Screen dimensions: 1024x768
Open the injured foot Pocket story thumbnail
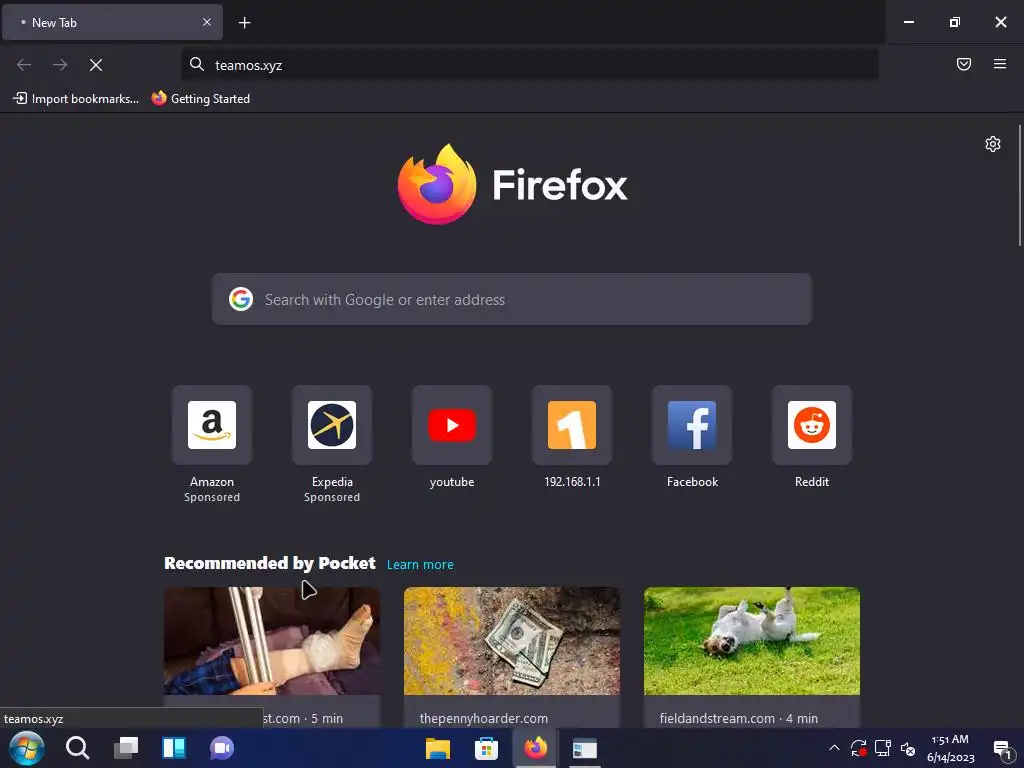272,641
